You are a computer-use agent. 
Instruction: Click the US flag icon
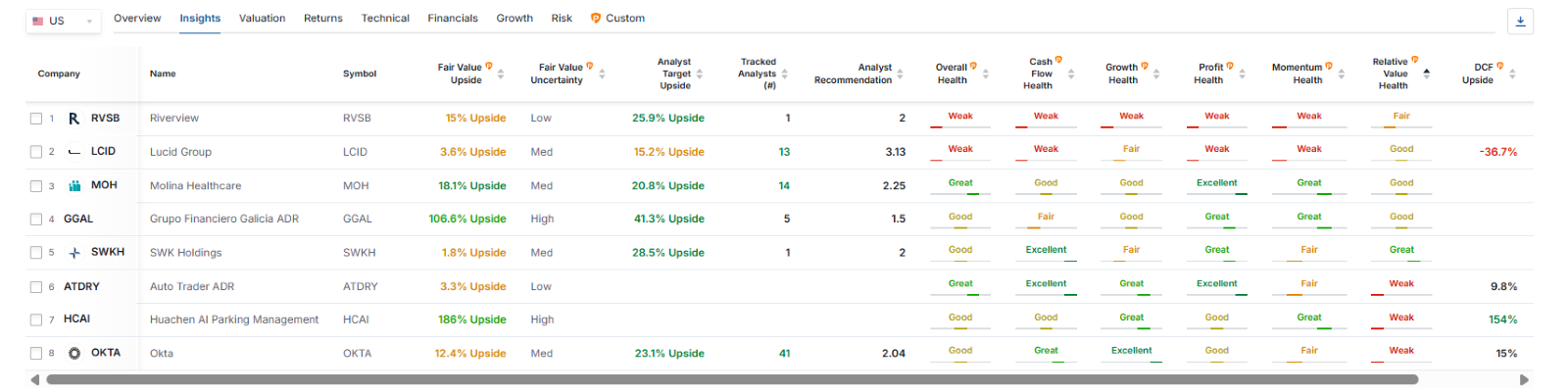38,21
